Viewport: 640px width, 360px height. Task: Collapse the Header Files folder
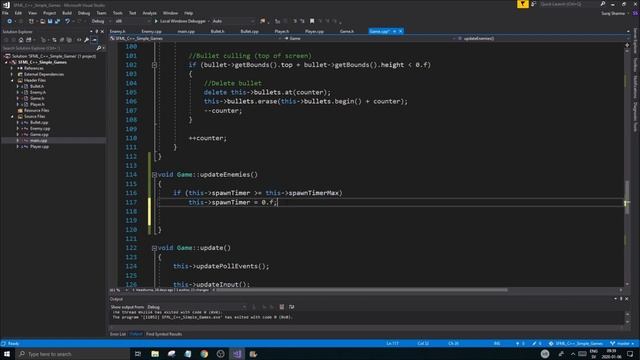[x=12, y=80]
